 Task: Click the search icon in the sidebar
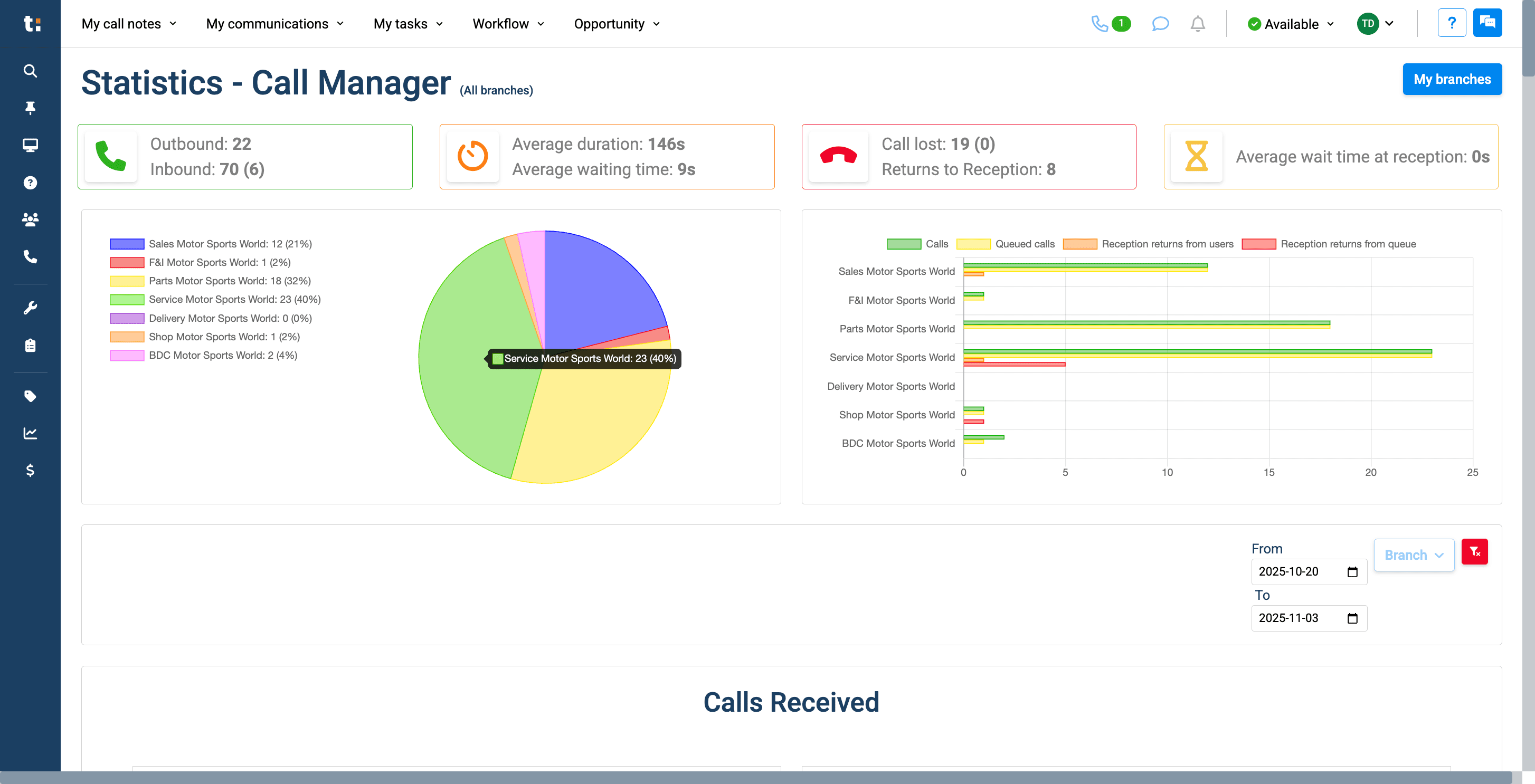pos(31,71)
